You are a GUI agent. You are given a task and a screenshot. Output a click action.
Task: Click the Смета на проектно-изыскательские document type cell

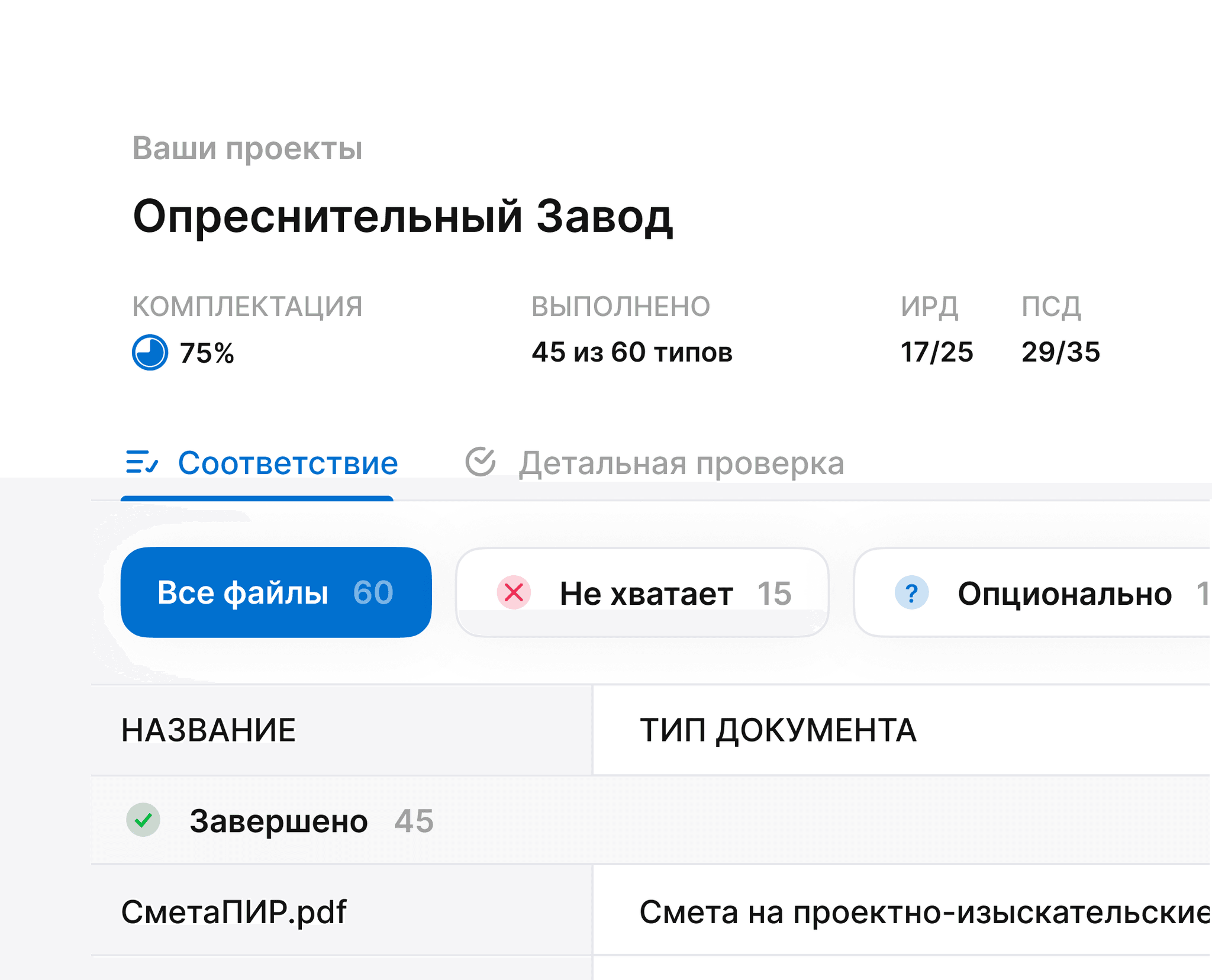point(923,912)
